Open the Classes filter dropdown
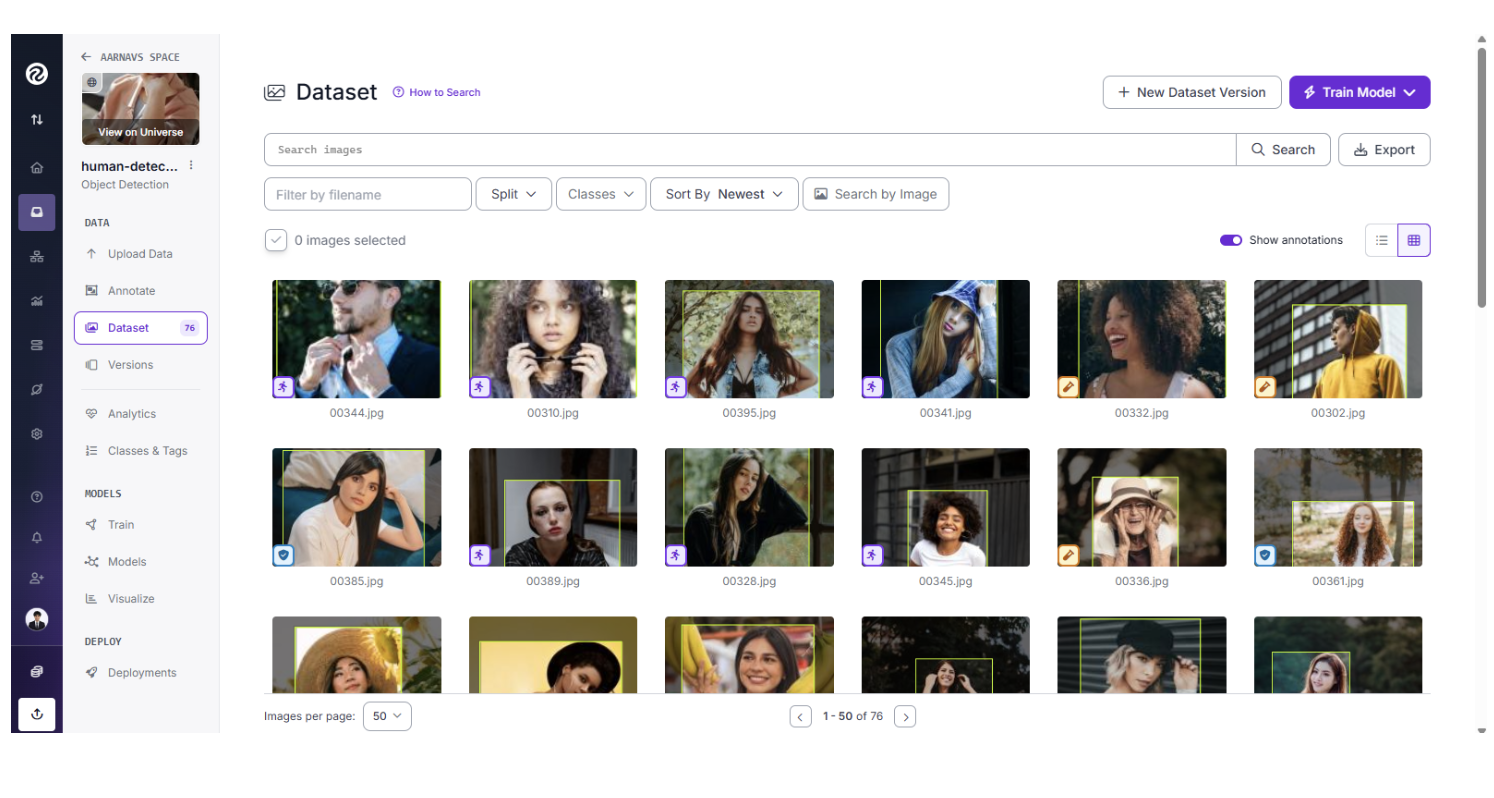This screenshot has width=1494, height=798. pos(600,194)
